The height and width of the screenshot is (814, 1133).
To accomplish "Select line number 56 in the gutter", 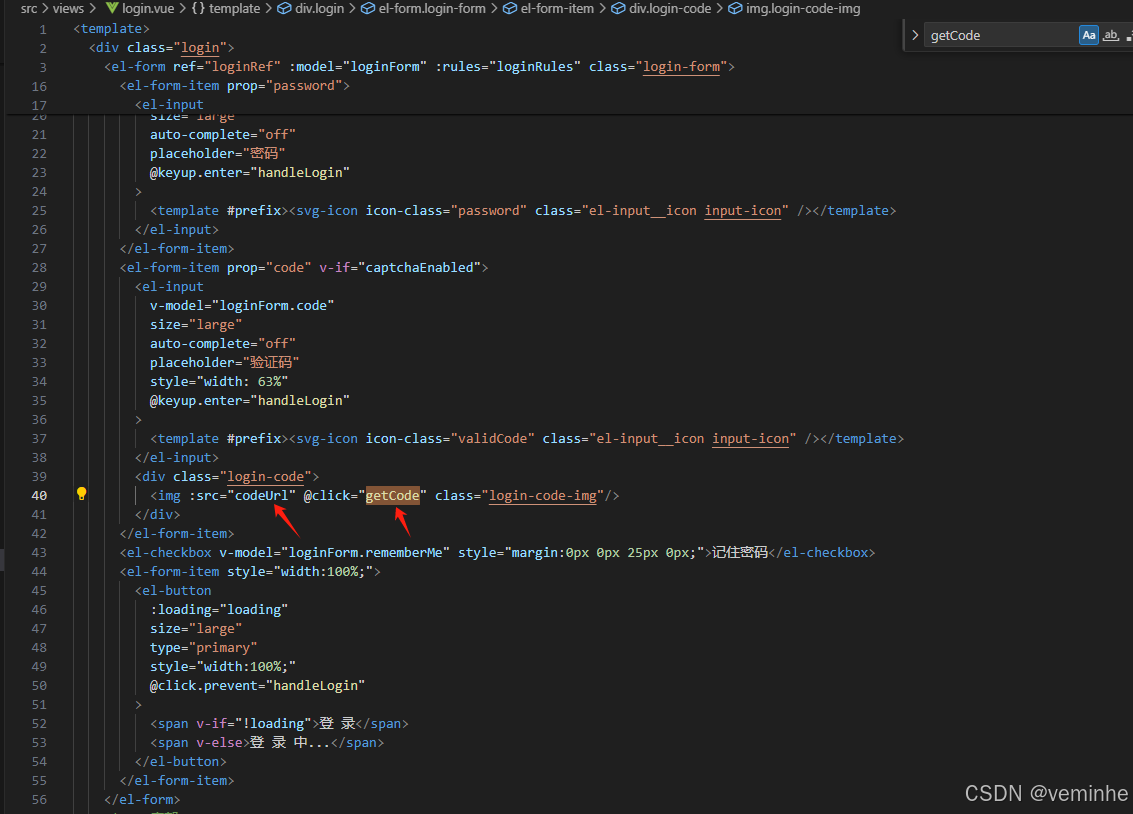I will [x=39, y=800].
